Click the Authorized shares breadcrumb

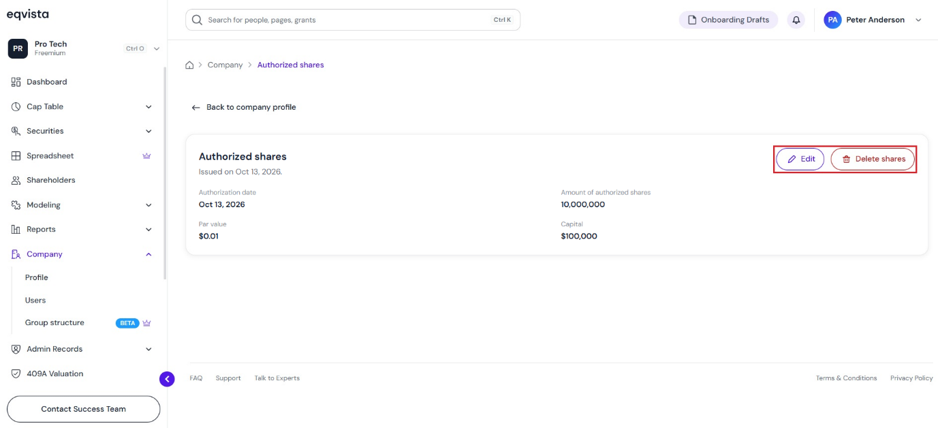291,65
